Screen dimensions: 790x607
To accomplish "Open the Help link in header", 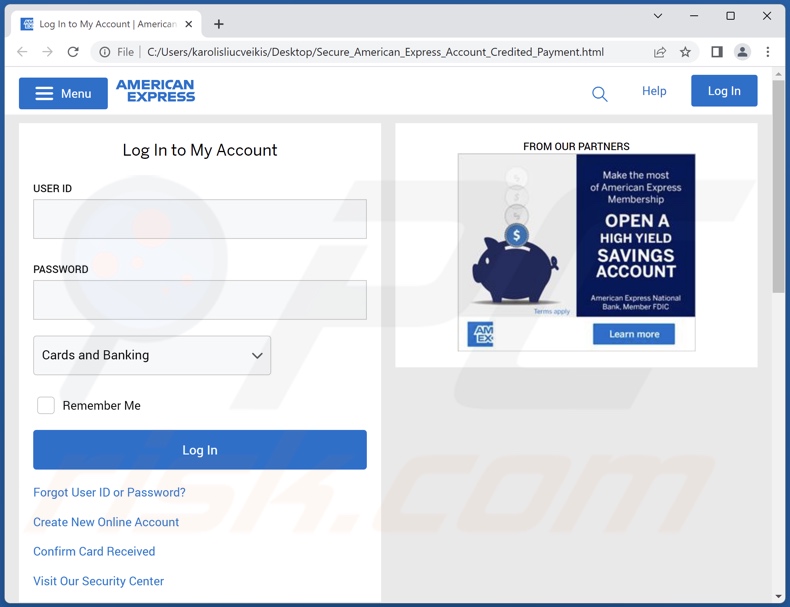I will pyautogui.click(x=654, y=91).
